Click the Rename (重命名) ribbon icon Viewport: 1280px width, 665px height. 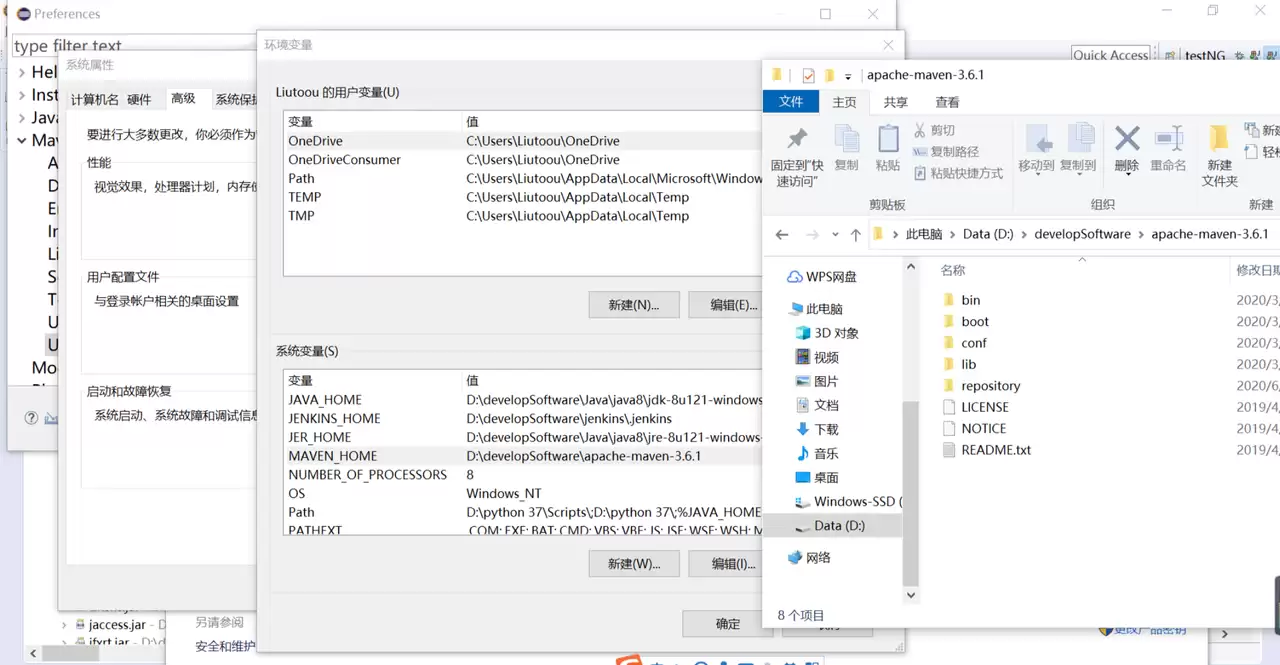[1168, 147]
